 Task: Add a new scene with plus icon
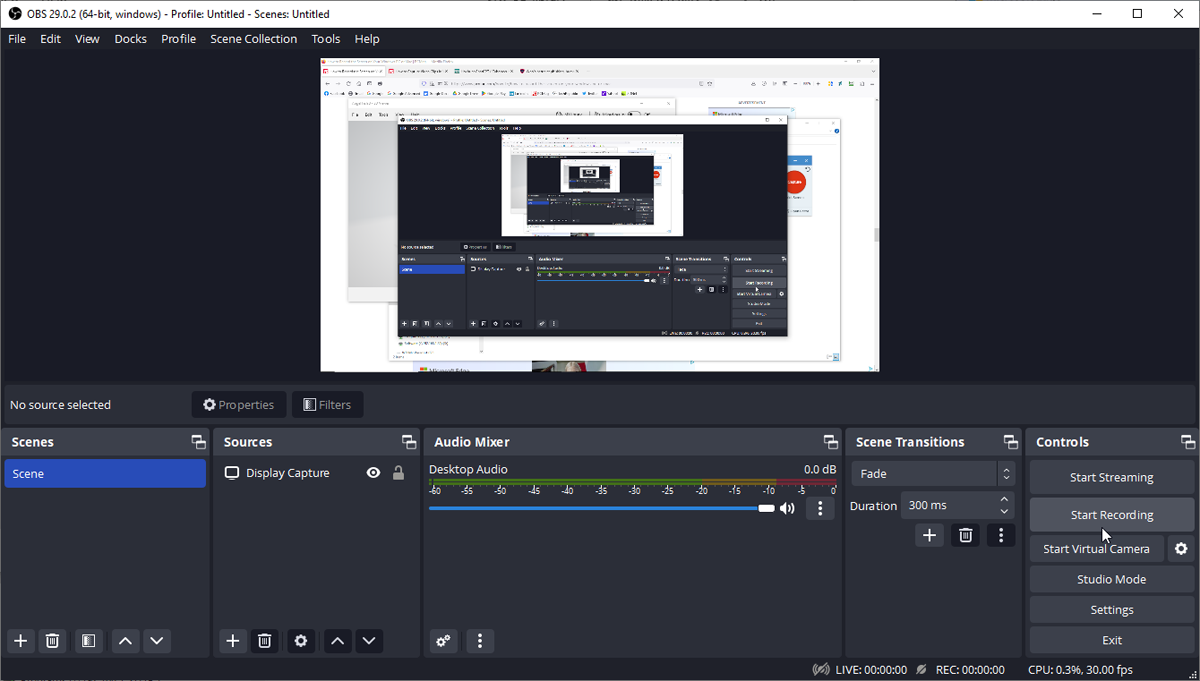21,641
